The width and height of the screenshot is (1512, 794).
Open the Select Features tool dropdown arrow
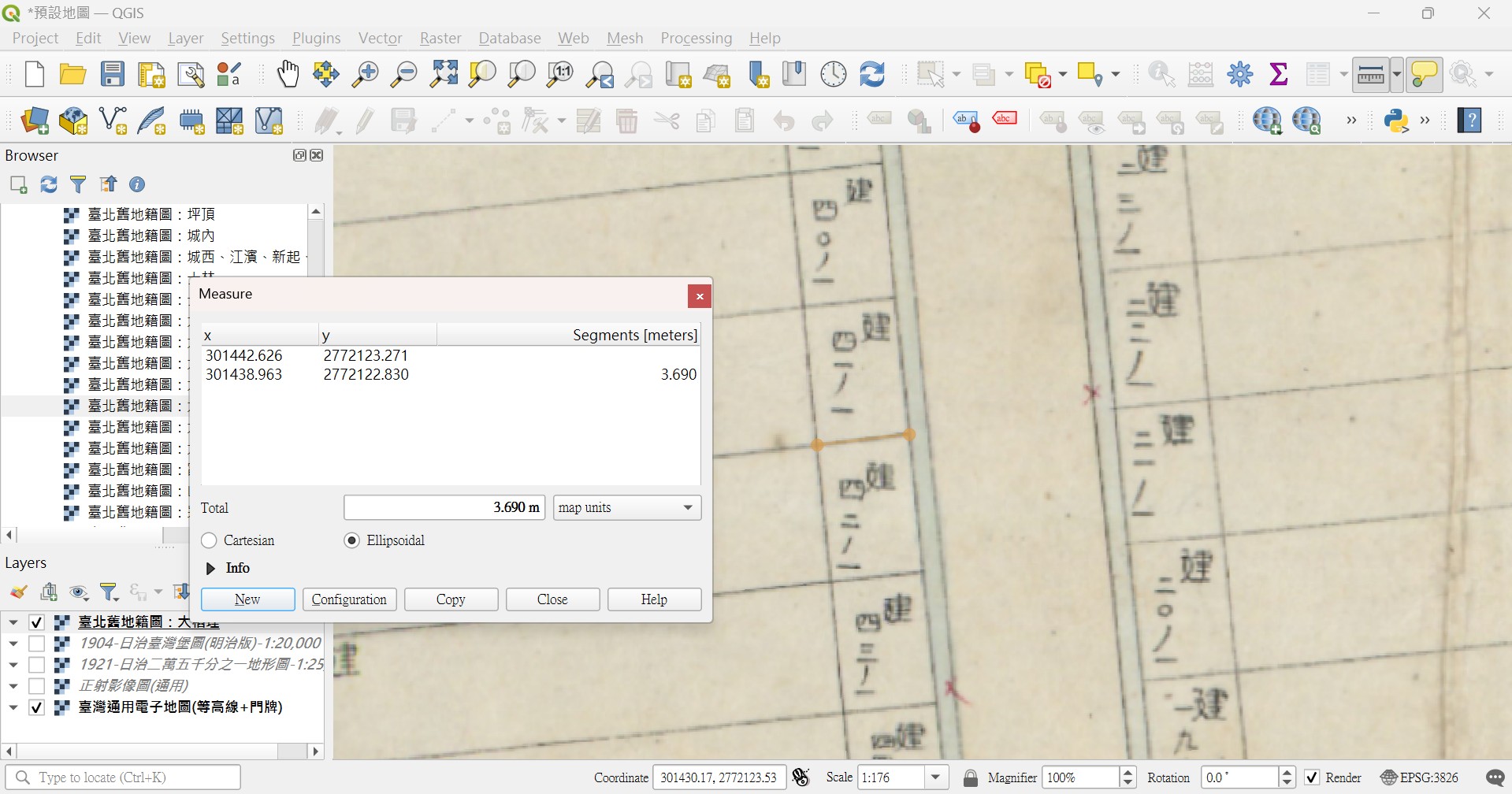pos(957,74)
